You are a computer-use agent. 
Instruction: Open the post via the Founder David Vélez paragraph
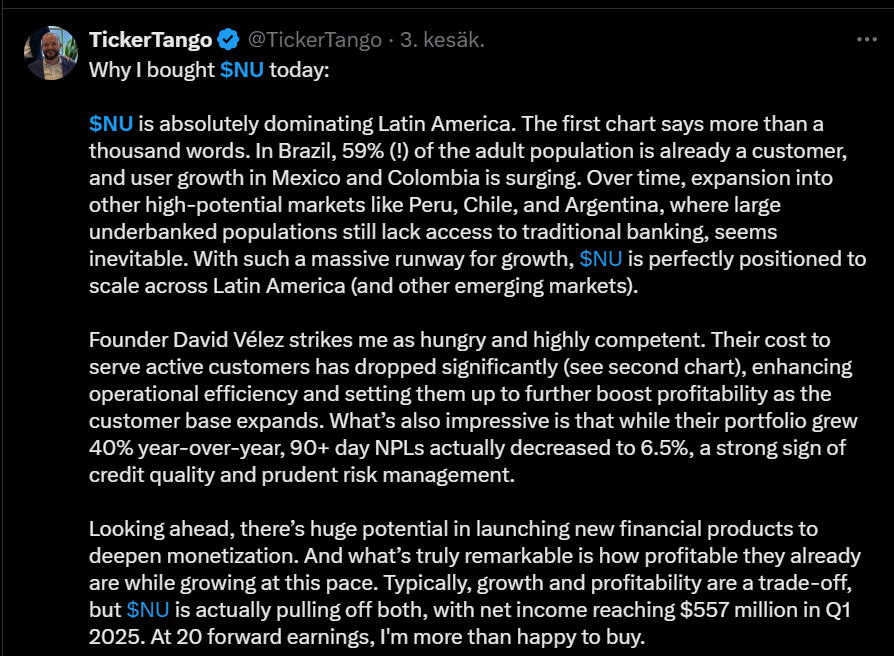pos(473,407)
